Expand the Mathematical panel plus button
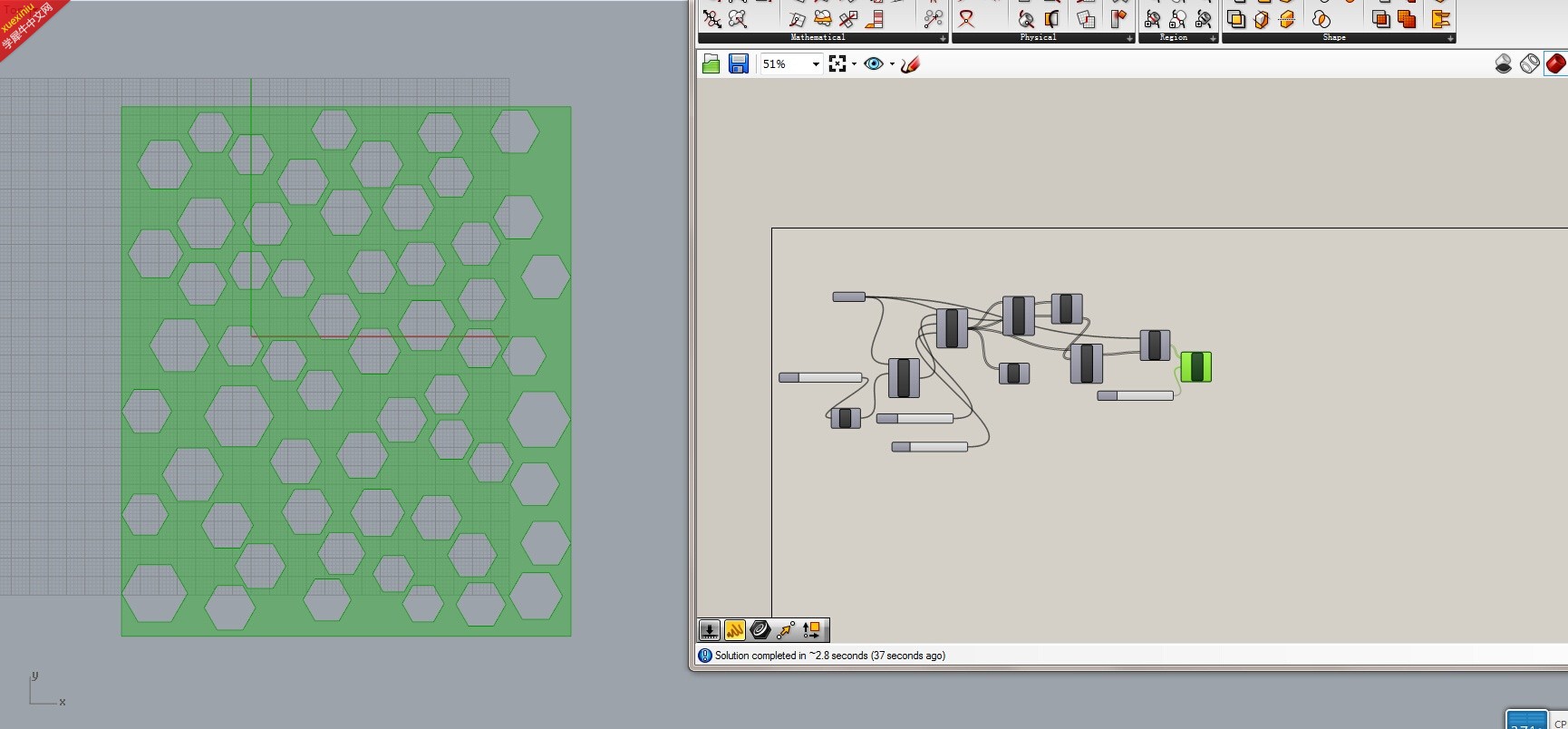The image size is (1568, 729). click(x=944, y=38)
